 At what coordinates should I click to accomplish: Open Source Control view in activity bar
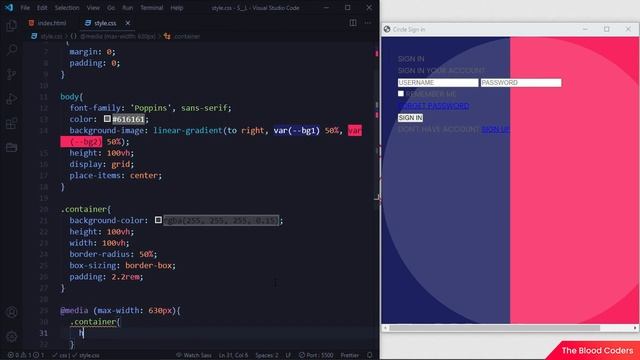click(11, 74)
